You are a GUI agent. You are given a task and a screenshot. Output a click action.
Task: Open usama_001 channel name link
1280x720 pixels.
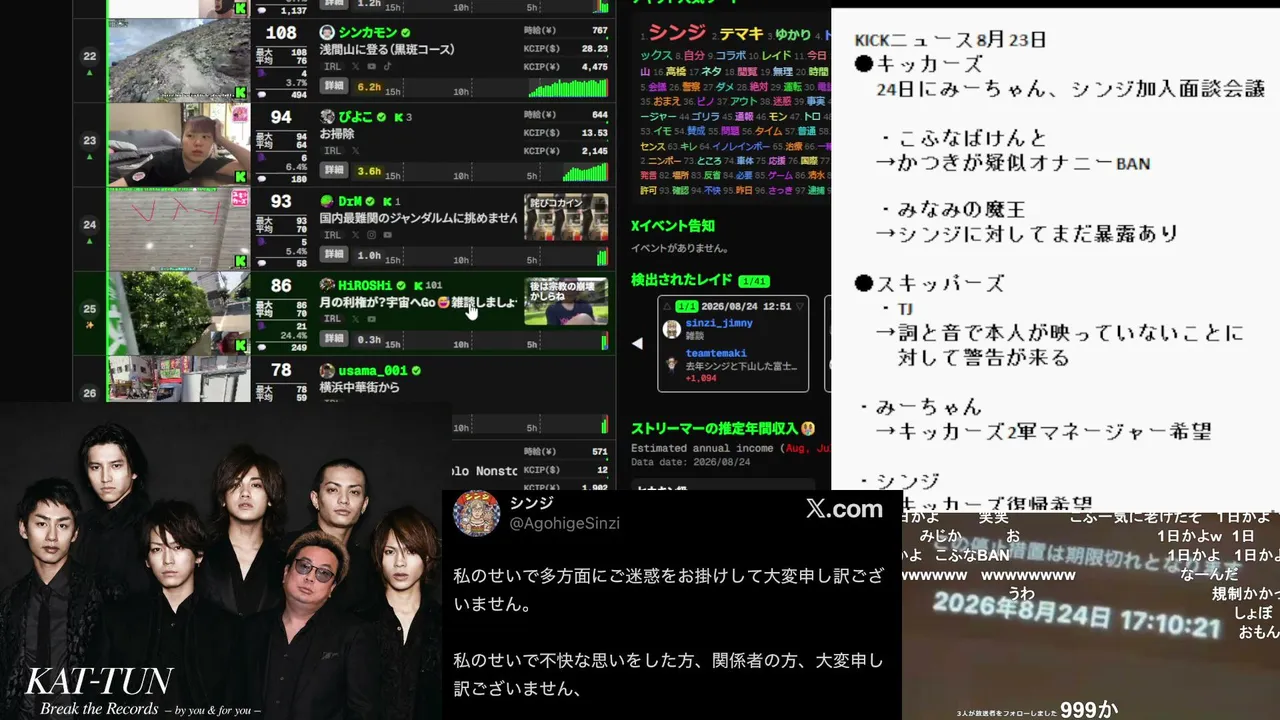pos(372,370)
